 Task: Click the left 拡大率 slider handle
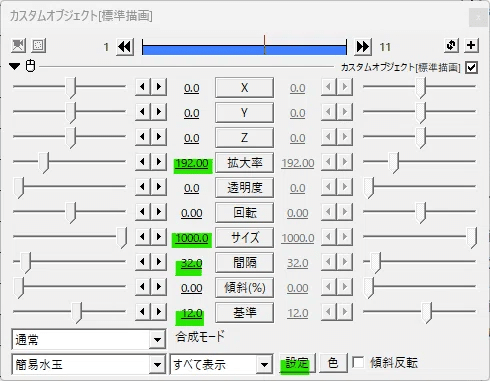(x=44, y=163)
